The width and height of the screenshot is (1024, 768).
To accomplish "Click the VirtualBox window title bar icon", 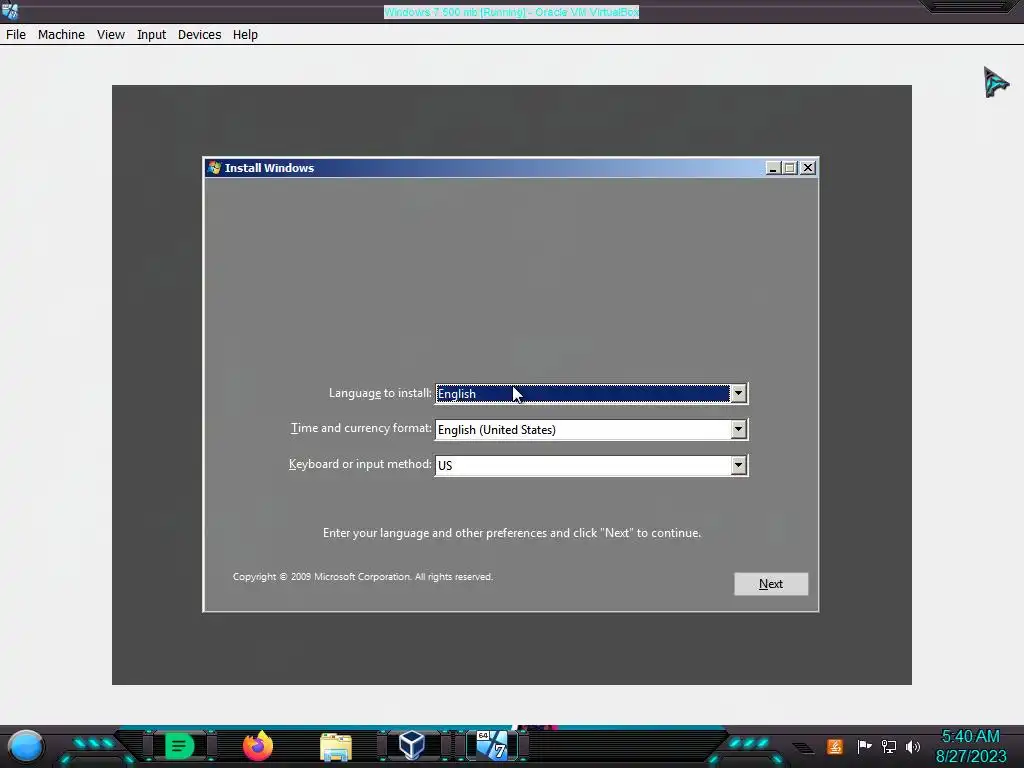I will [10, 11].
